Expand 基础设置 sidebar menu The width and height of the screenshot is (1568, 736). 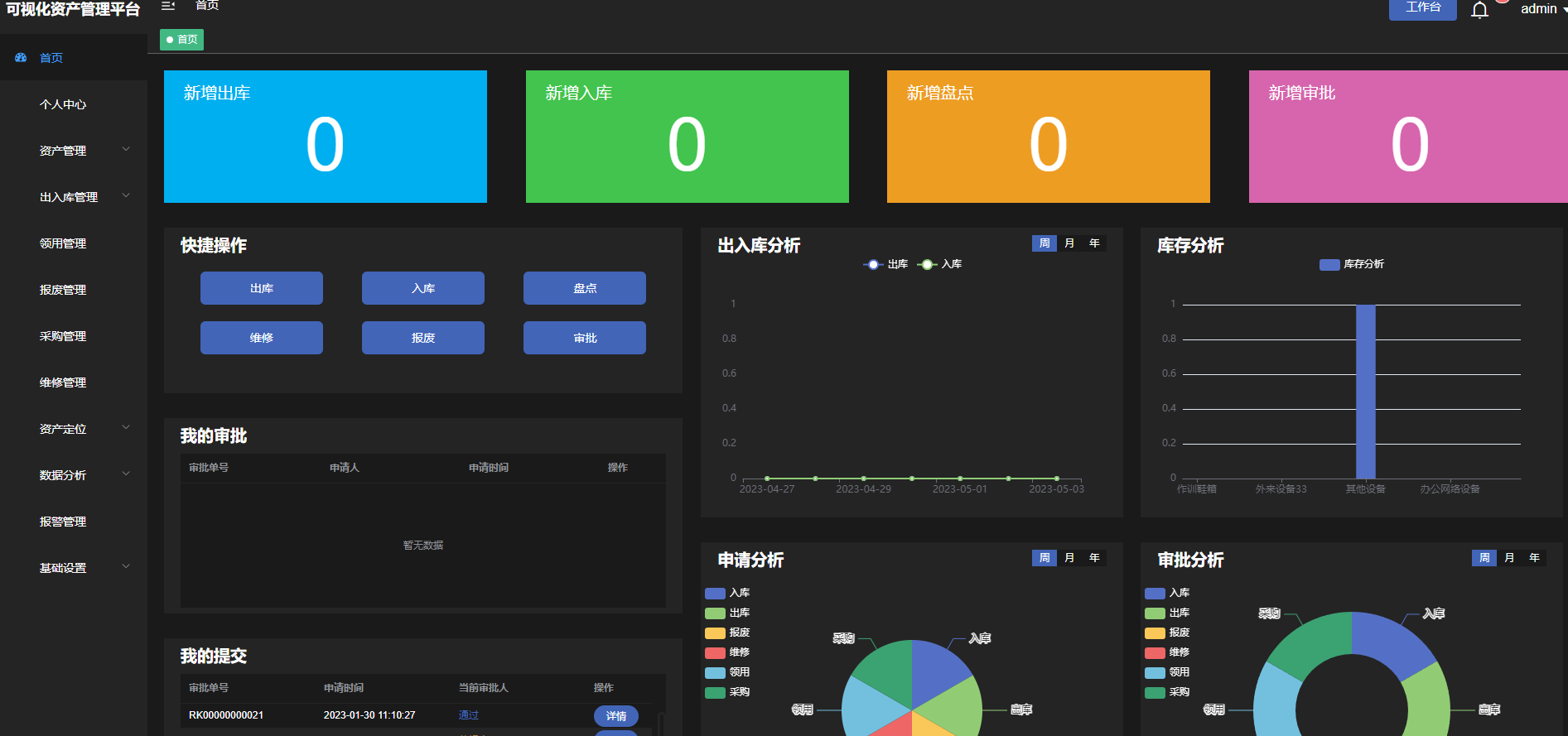point(74,568)
